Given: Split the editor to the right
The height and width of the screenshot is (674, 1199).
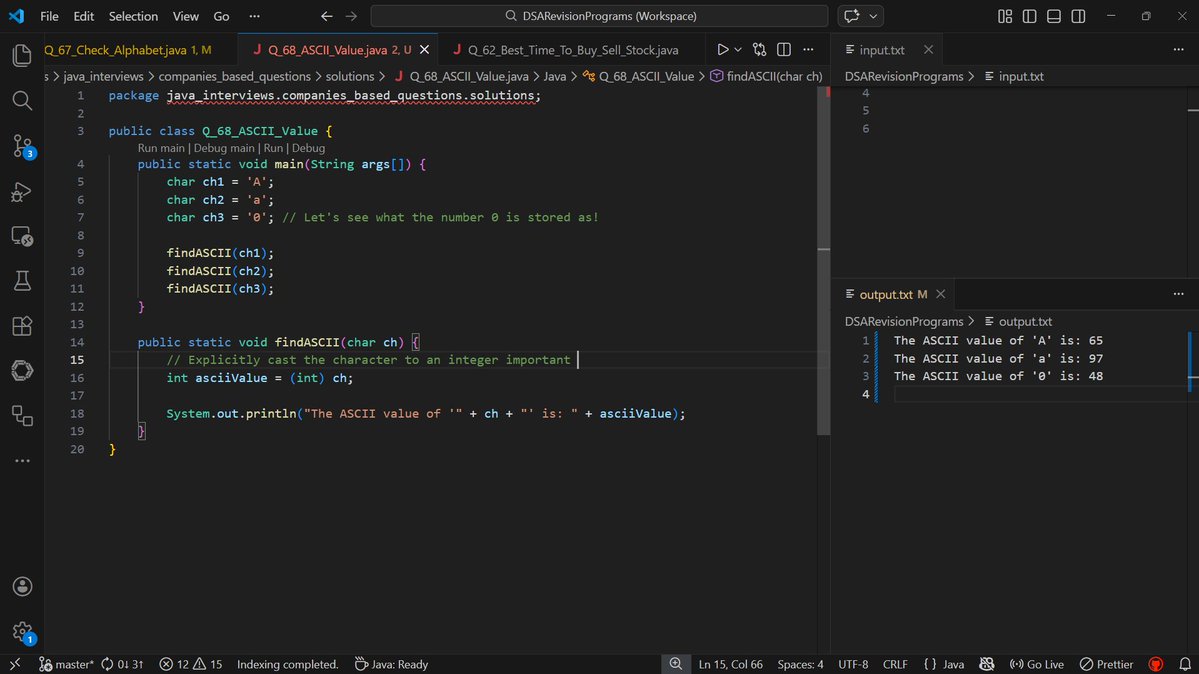Looking at the screenshot, I should (x=784, y=50).
